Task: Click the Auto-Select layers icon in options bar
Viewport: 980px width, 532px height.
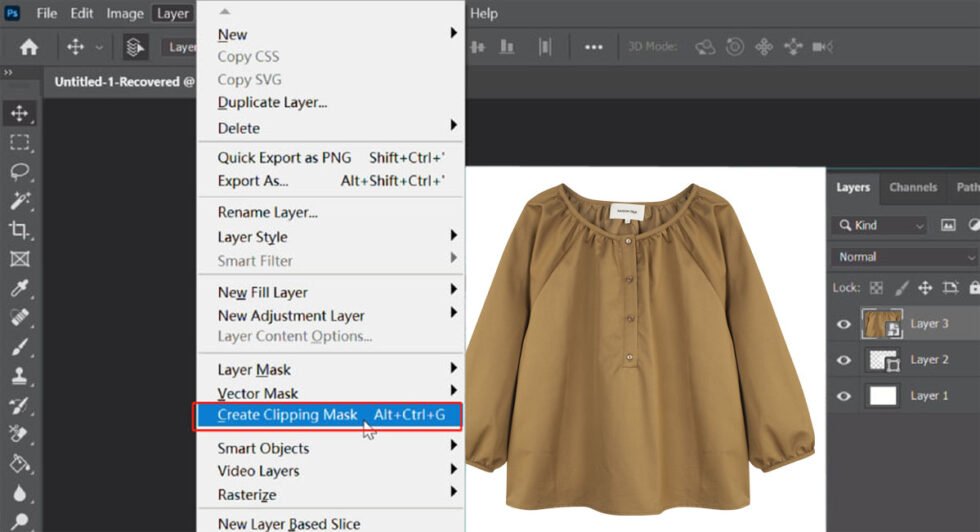Action: [x=134, y=47]
